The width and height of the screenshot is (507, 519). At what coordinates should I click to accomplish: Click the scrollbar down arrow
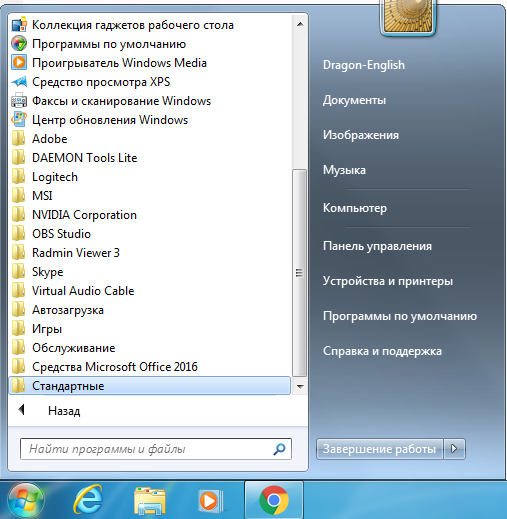300,387
